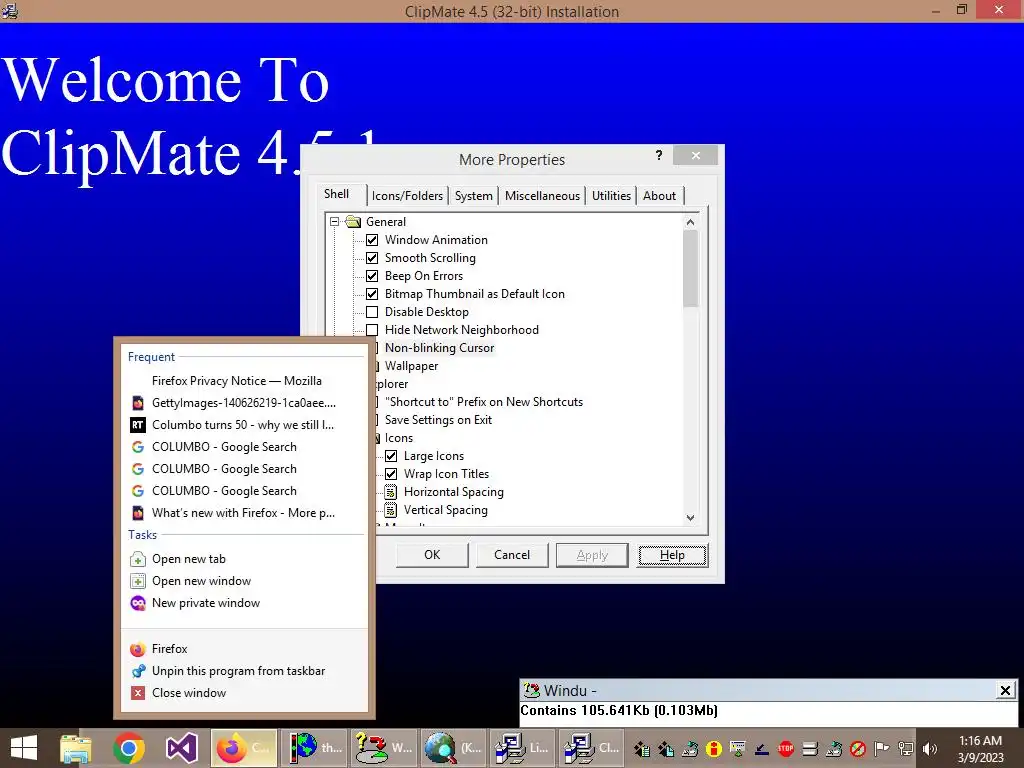The width and height of the screenshot is (1024, 768).
Task: Click the Open new tab plus icon
Action: (138, 559)
